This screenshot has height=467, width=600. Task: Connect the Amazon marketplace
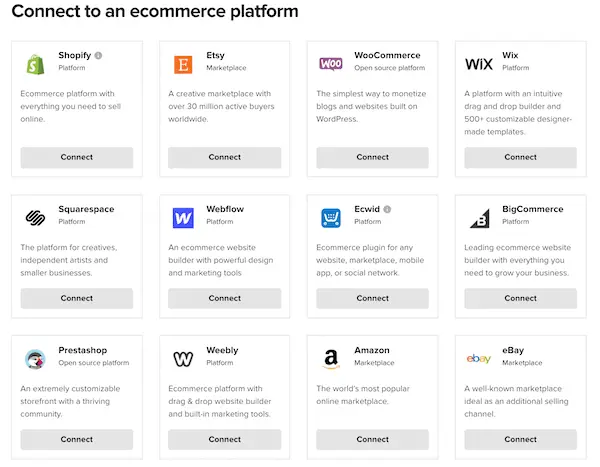(x=372, y=439)
